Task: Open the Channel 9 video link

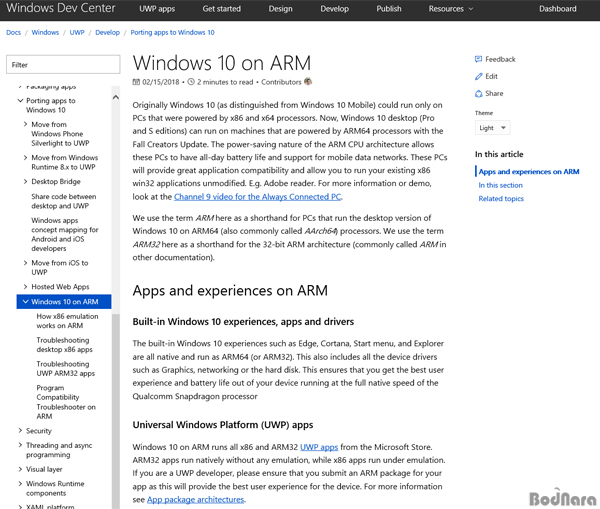Action: click(x=258, y=197)
